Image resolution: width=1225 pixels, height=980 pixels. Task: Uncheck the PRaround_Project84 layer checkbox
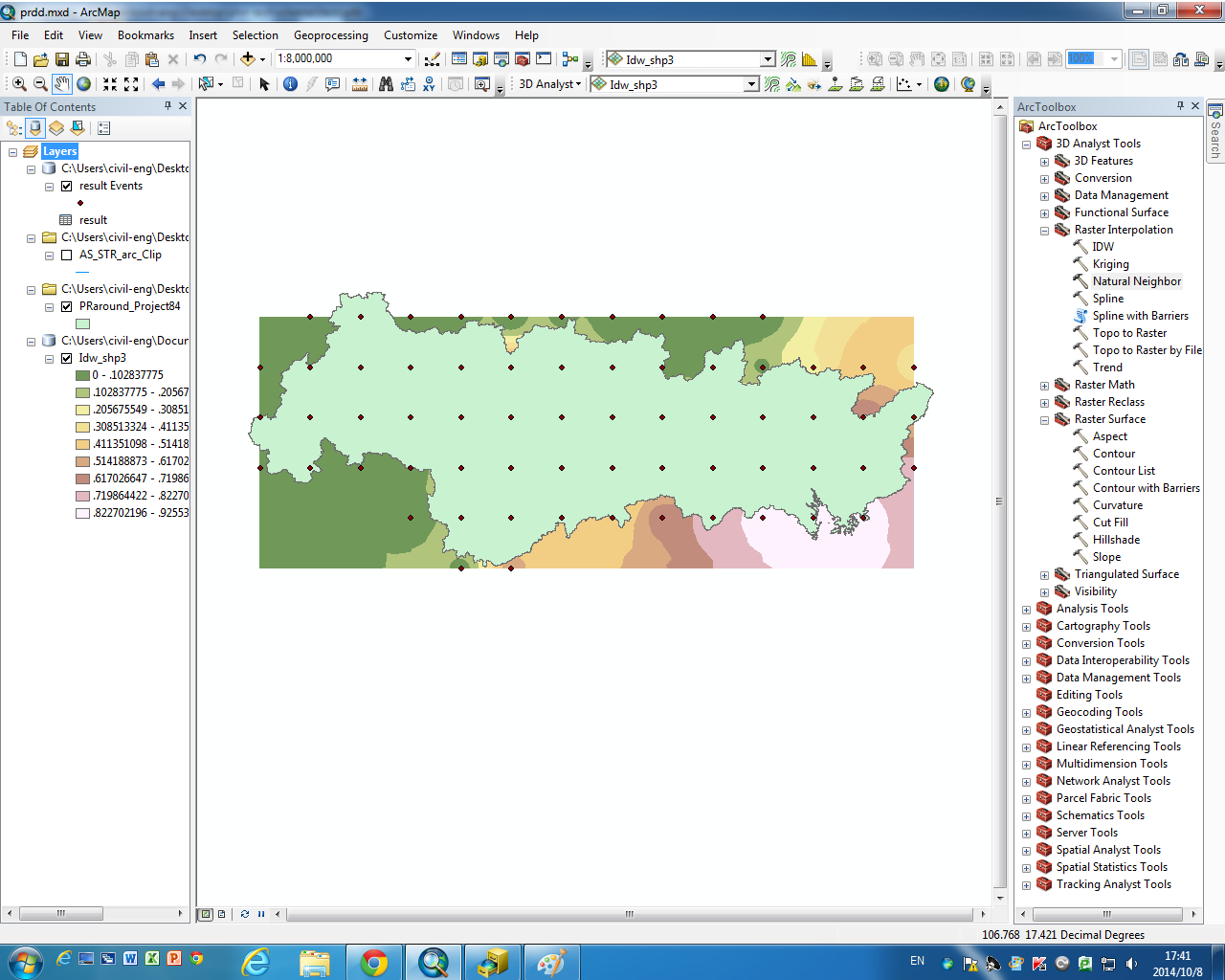[x=66, y=307]
